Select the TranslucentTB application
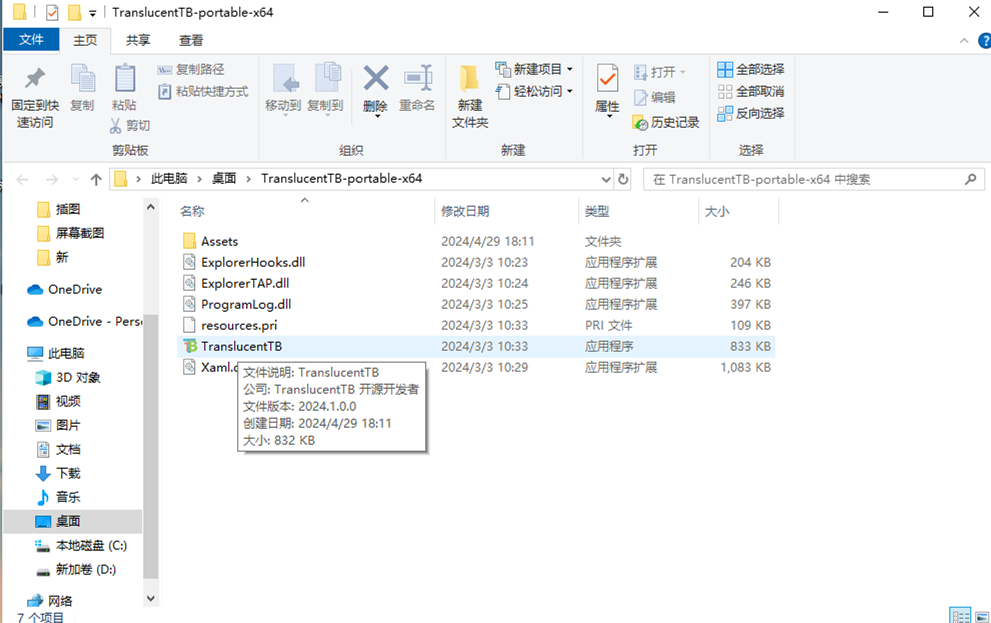991x623 pixels. point(241,346)
